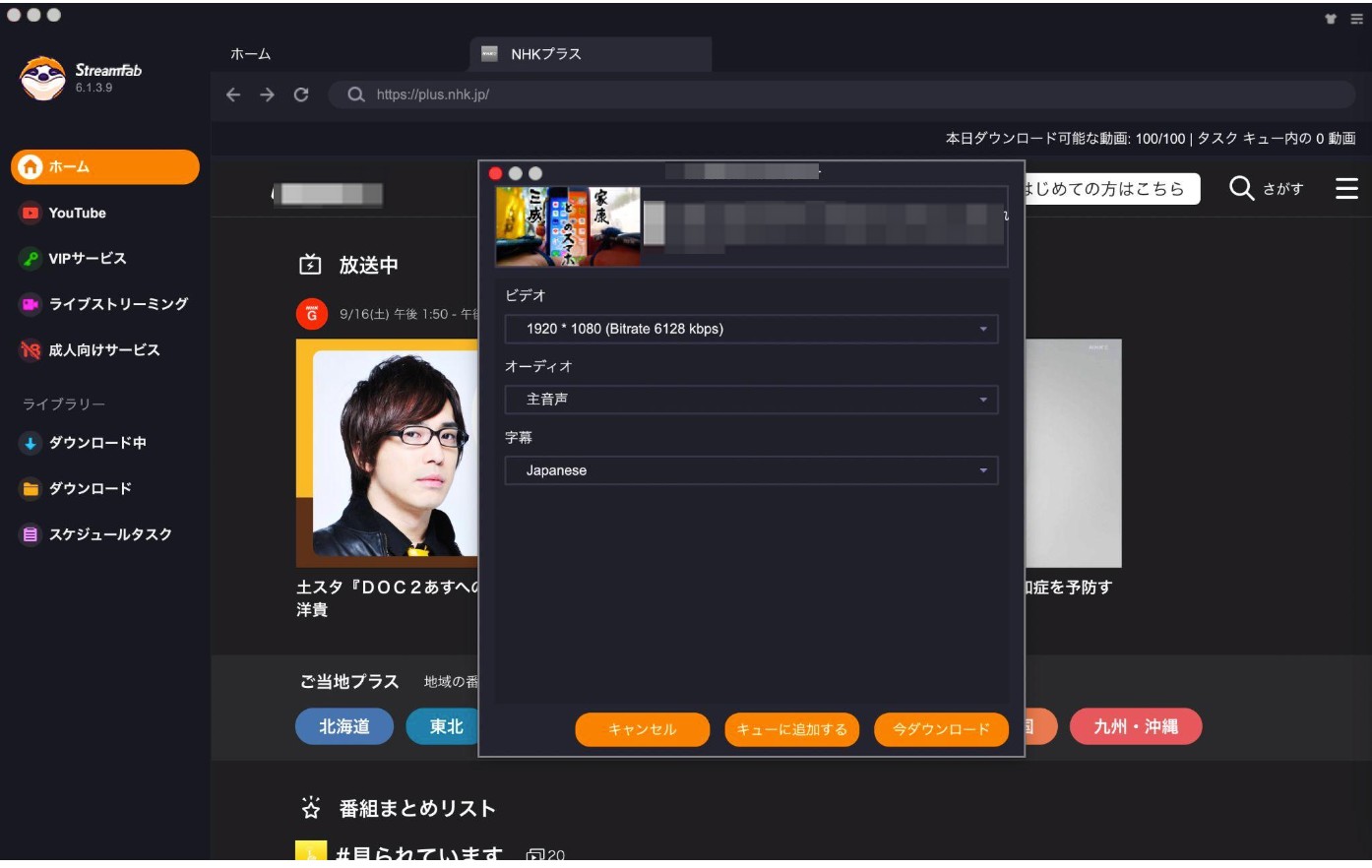
Task: Open the top-right hamburger settings menu
Action: [1356, 19]
